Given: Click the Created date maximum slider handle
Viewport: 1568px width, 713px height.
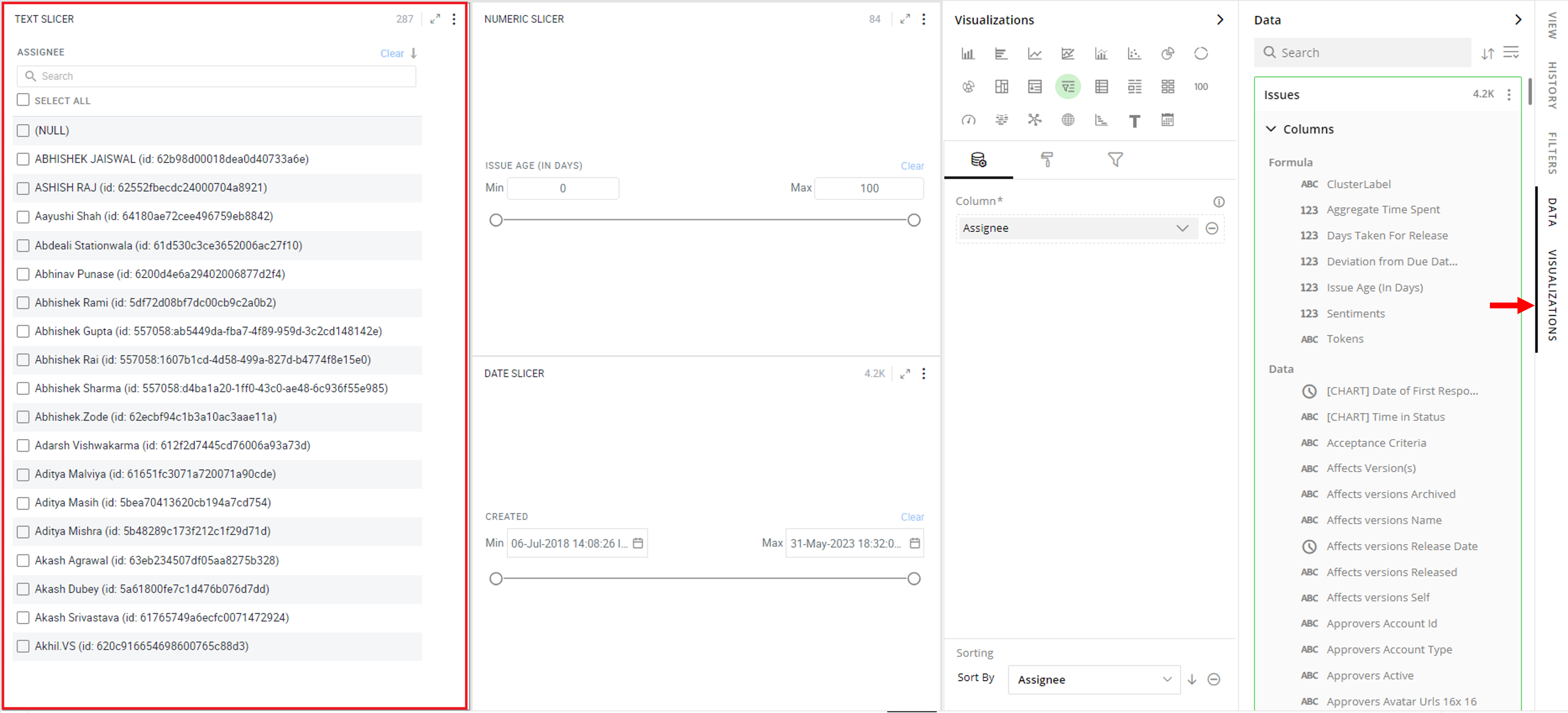Looking at the screenshot, I should point(913,578).
